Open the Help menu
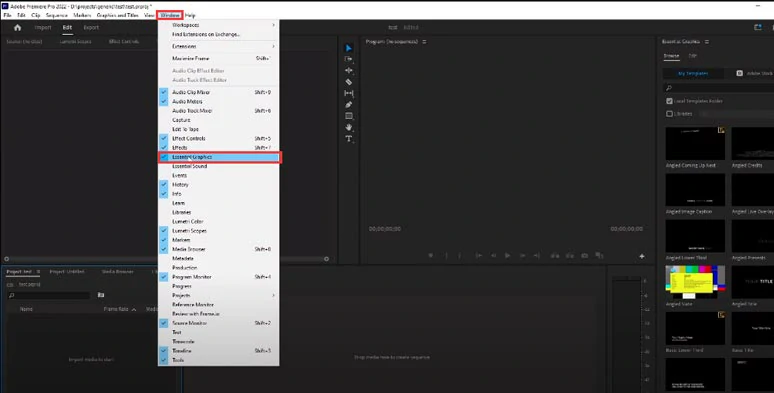 point(190,15)
